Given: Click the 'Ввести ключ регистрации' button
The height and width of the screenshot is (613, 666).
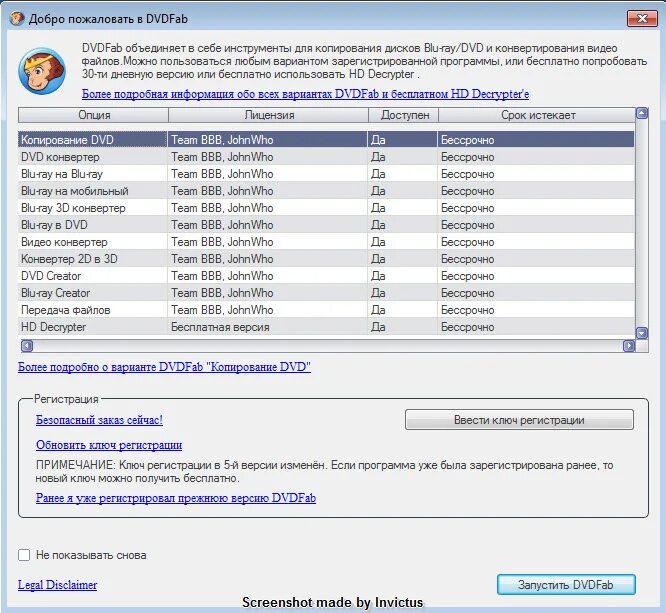Looking at the screenshot, I should click(x=519, y=420).
